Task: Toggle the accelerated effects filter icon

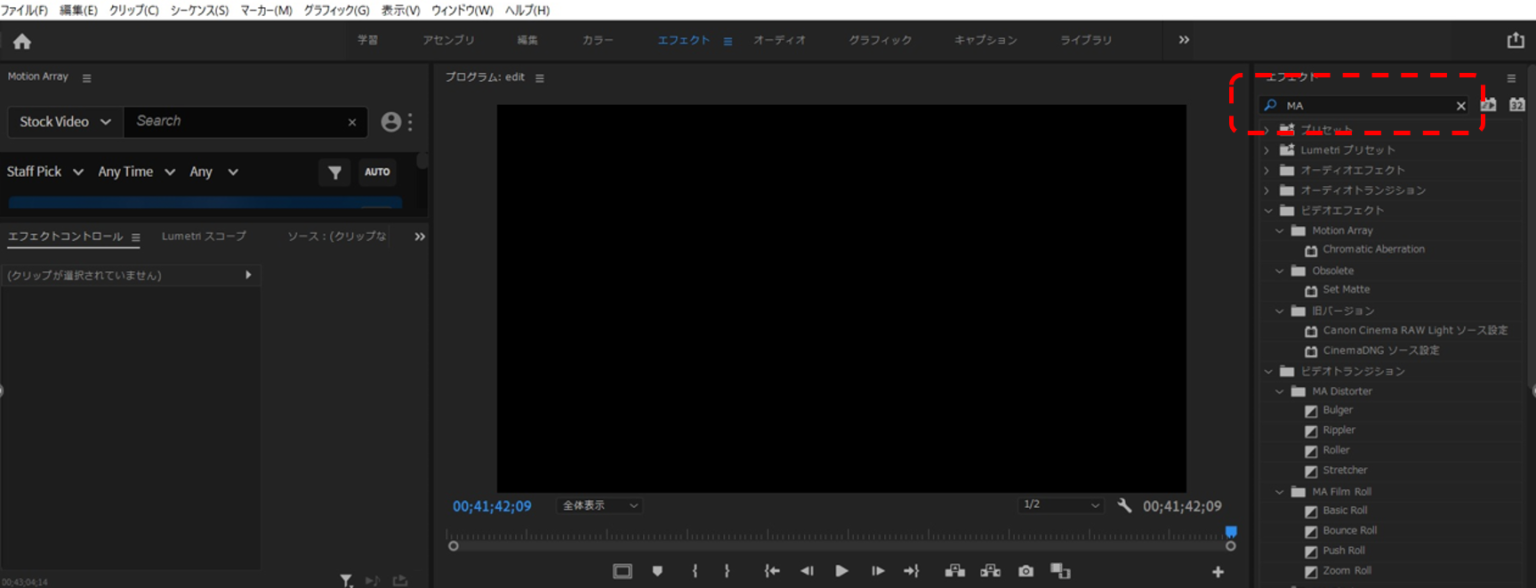Action: click(x=1488, y=104)
